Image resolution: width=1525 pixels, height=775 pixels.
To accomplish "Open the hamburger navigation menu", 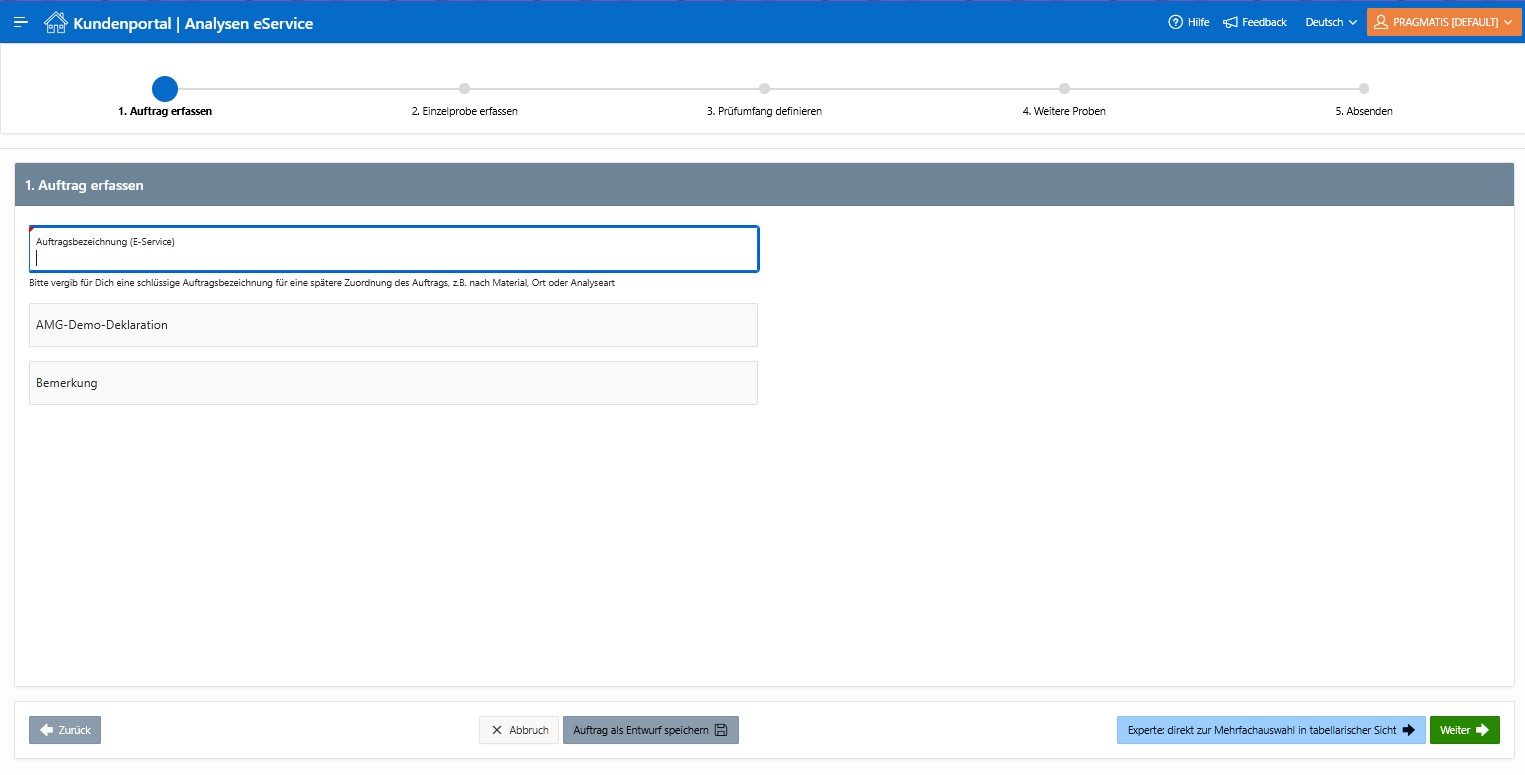I will coord(21,22).
